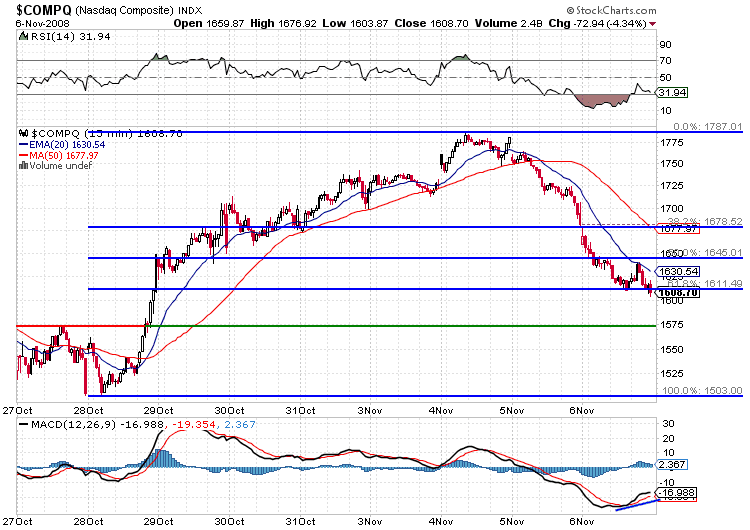
Task: Click the 6-Nov-2008 date
Action: pyautogui.click(x=42, y=23)
